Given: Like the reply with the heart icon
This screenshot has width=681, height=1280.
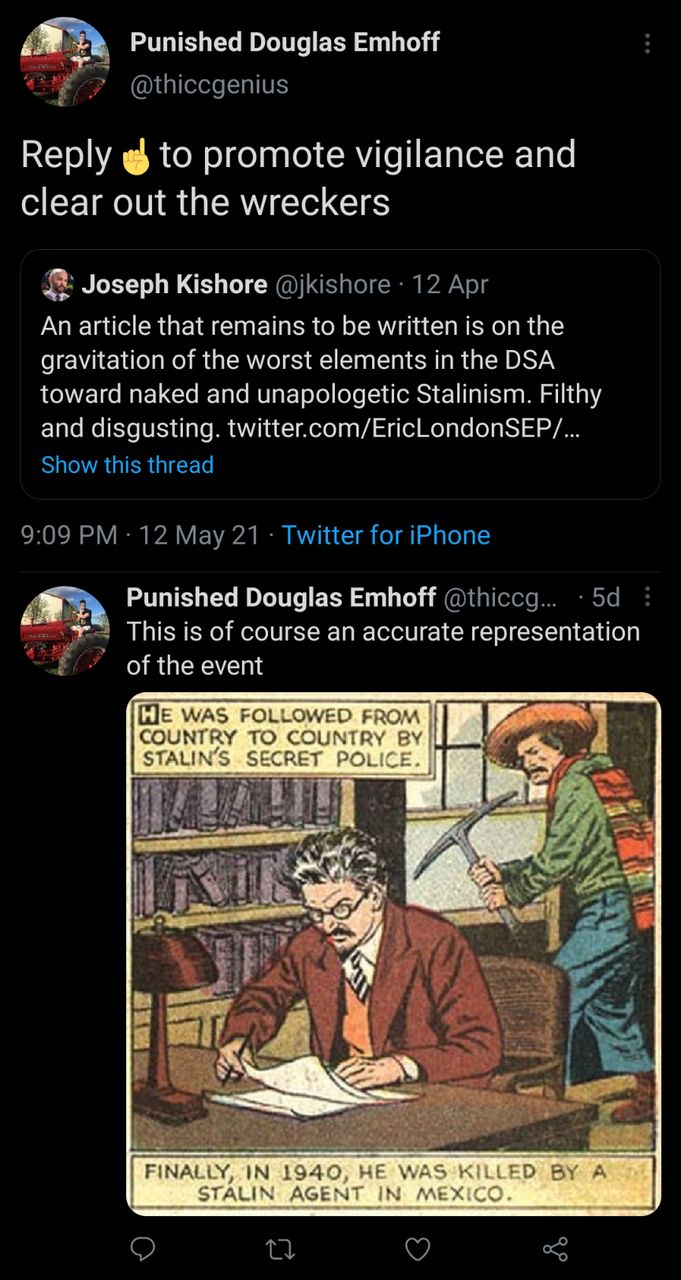Looking at the screenshot, I should (x=417, y=1247).
